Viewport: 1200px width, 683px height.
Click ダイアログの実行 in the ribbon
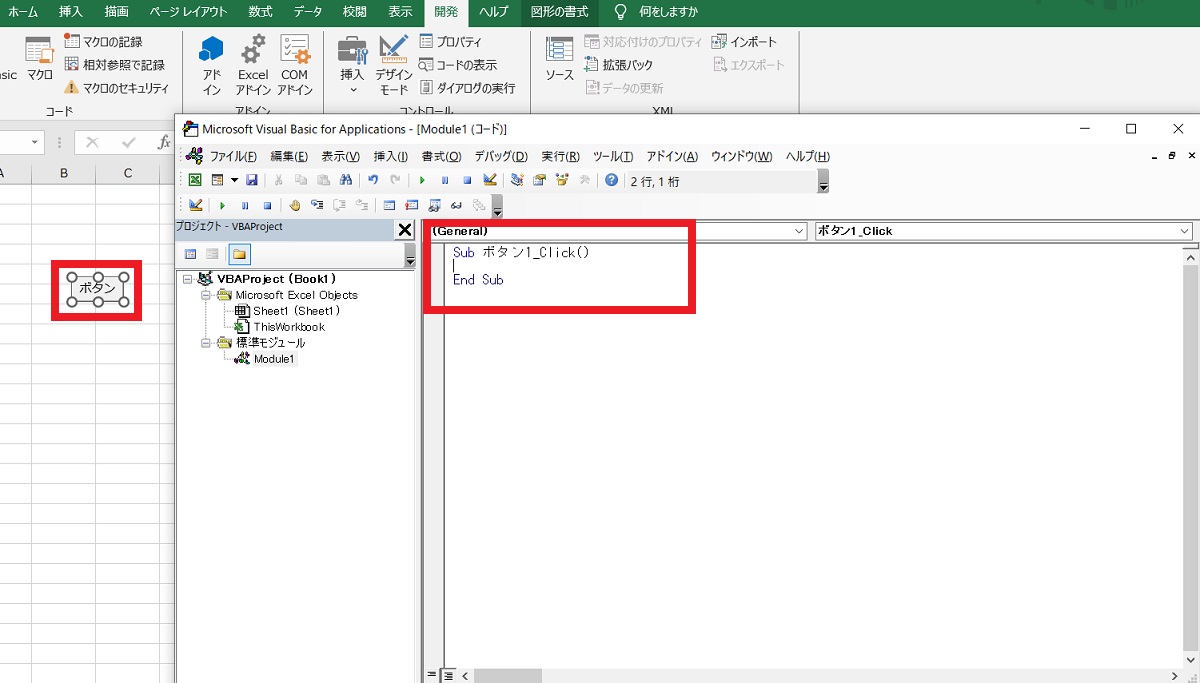[467, 88]
